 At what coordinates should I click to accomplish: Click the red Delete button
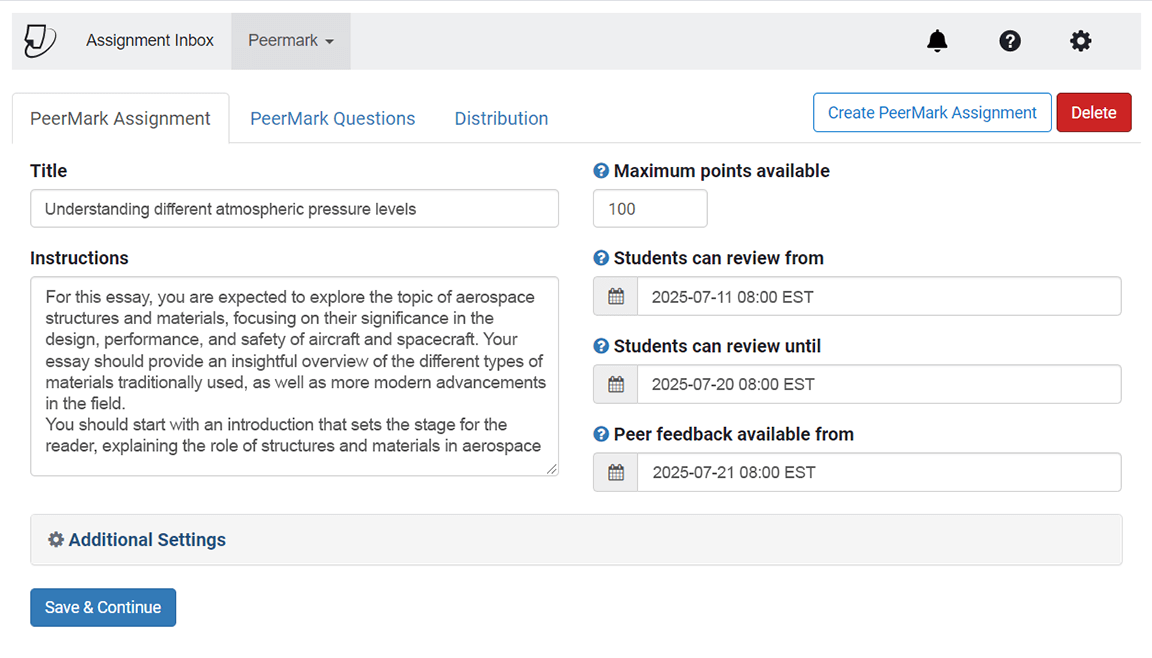[x=1093, y=113]
